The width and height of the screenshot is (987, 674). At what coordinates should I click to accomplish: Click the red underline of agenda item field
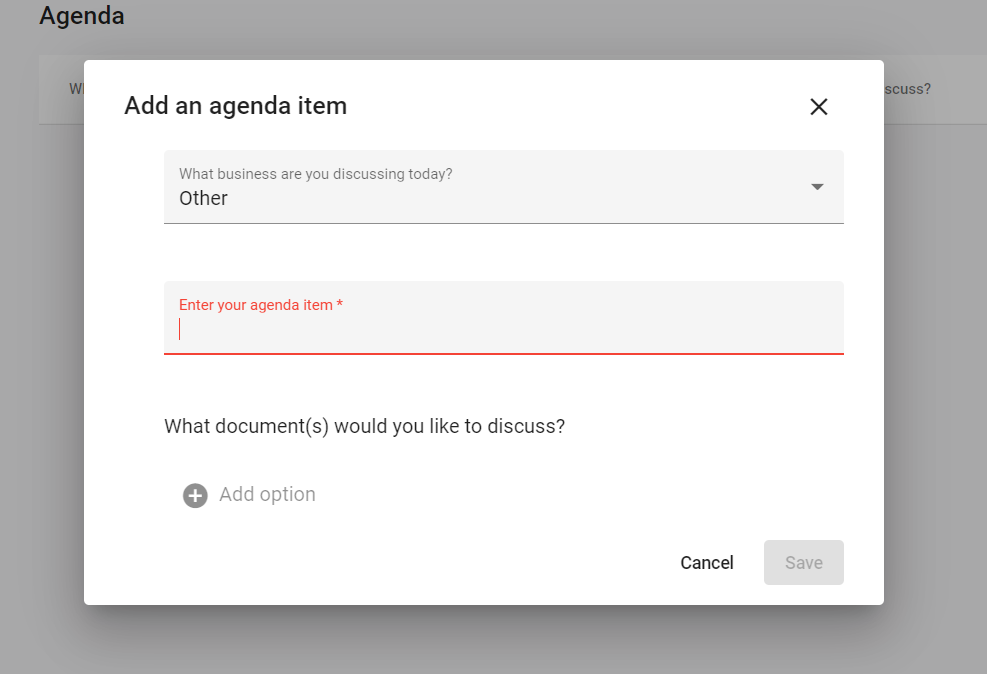click(503, 353)
